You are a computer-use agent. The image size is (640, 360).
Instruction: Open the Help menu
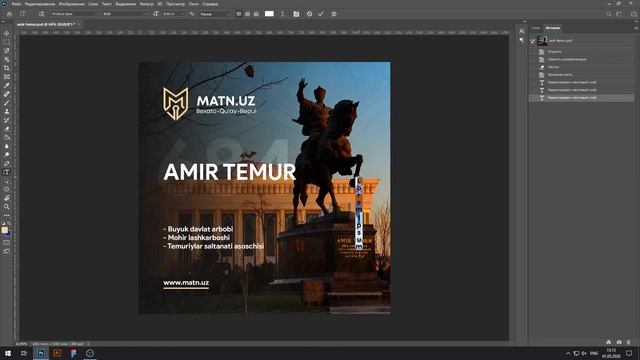210,4
